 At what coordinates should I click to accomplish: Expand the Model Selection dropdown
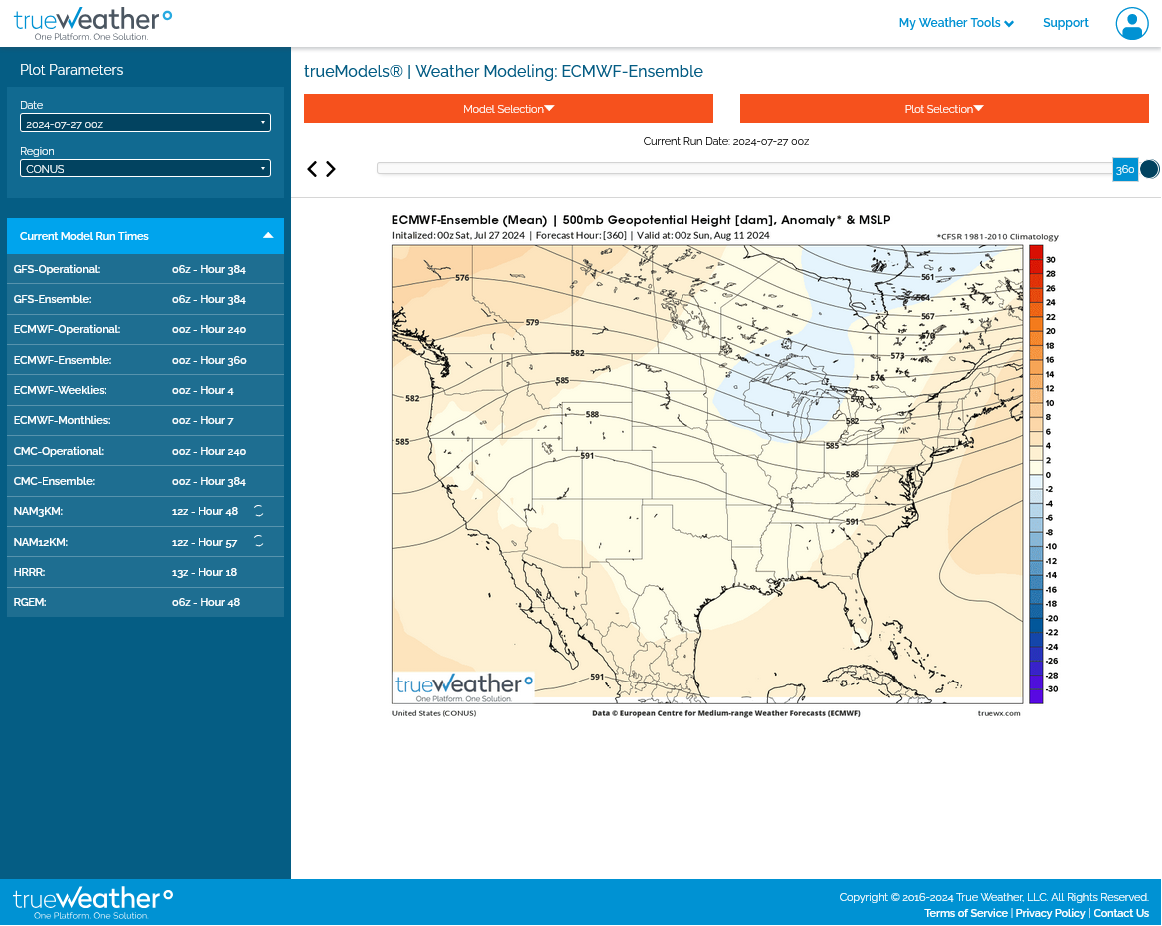click(508, 109)
